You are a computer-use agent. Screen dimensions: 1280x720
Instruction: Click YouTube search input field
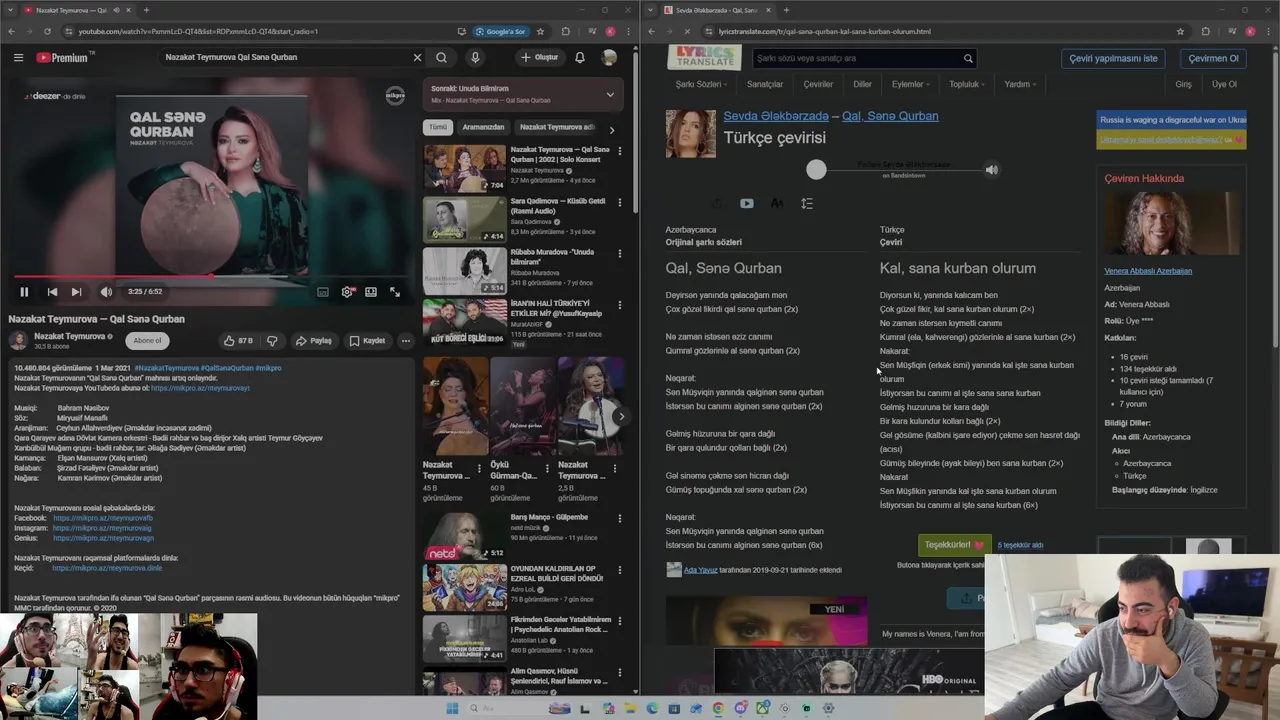tap(285, 57)
